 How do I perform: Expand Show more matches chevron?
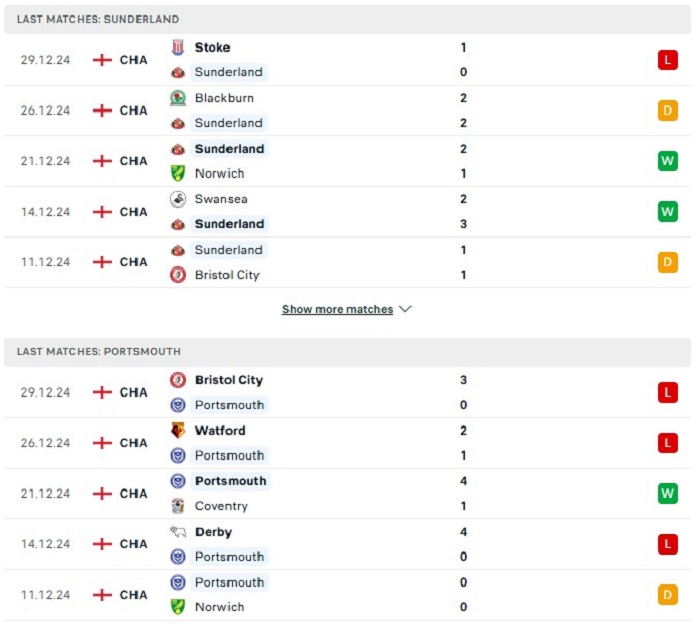pyautogui.click(x=405, y=309)
